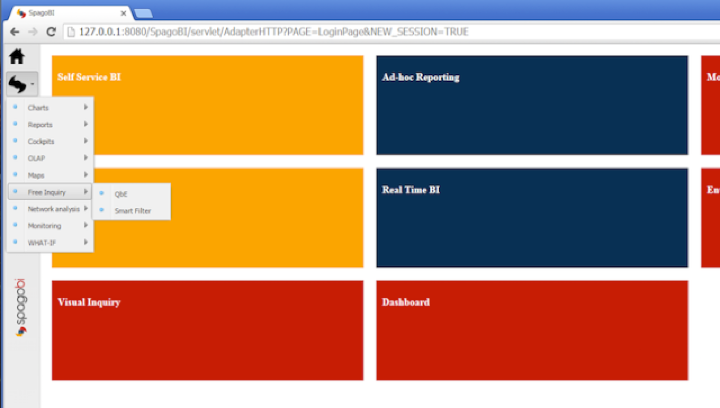This screenshot has height=408, width=720.
Task: Open the Real Time BI tile
Action: tap(532, 217)
